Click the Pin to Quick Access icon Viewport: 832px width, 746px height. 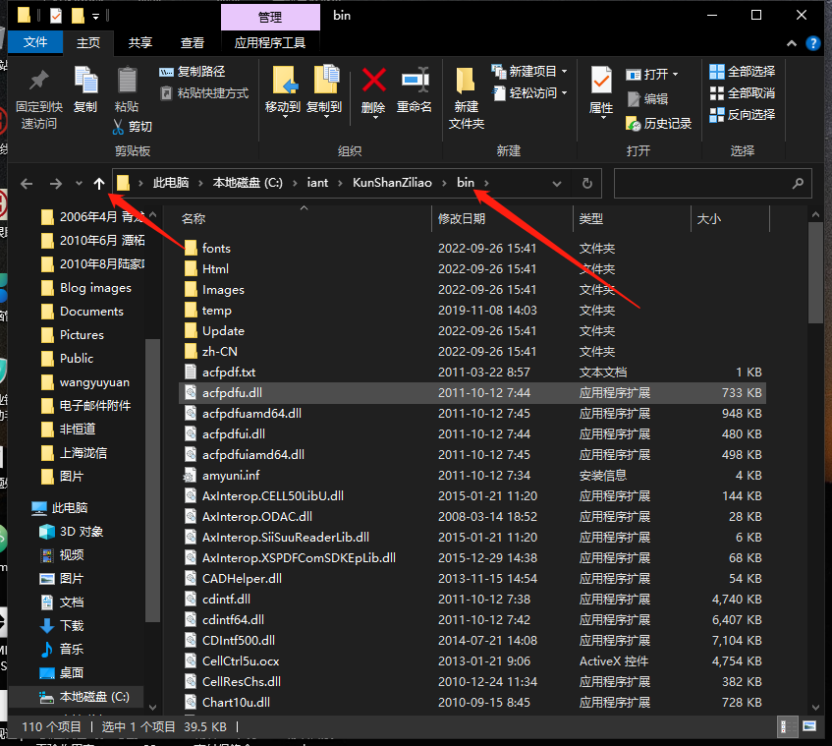coord(39,81)
